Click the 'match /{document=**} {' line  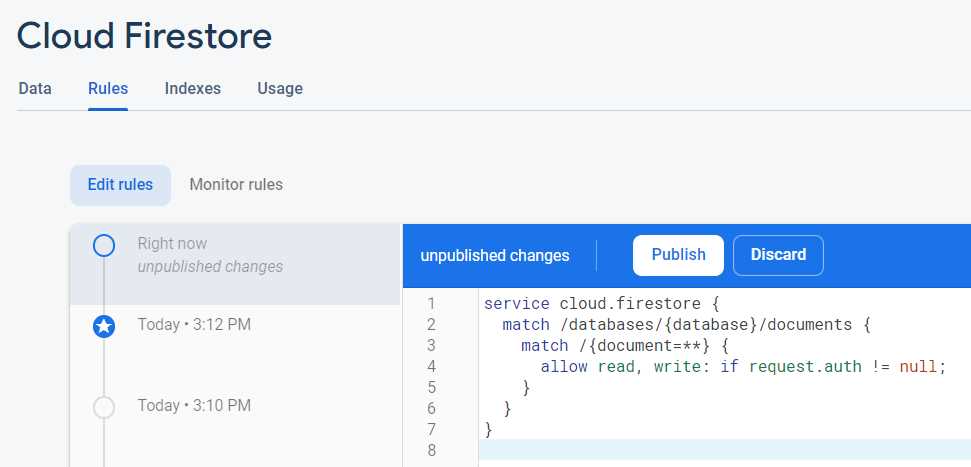(625, 346)
